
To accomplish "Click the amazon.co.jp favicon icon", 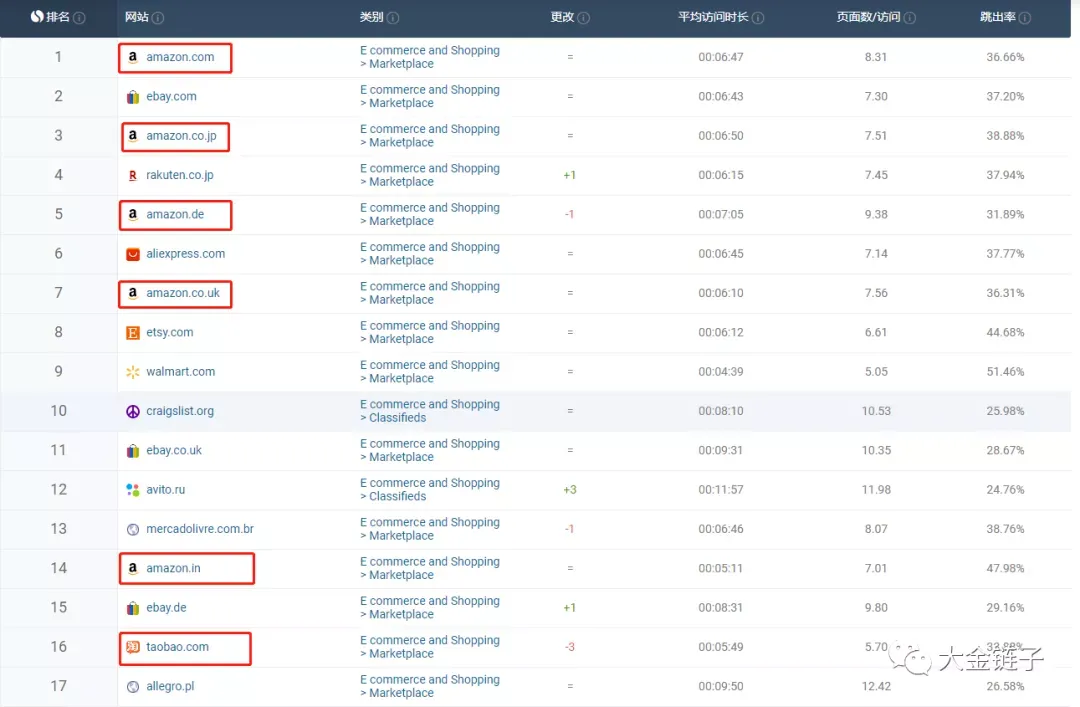I will [133, 136].
